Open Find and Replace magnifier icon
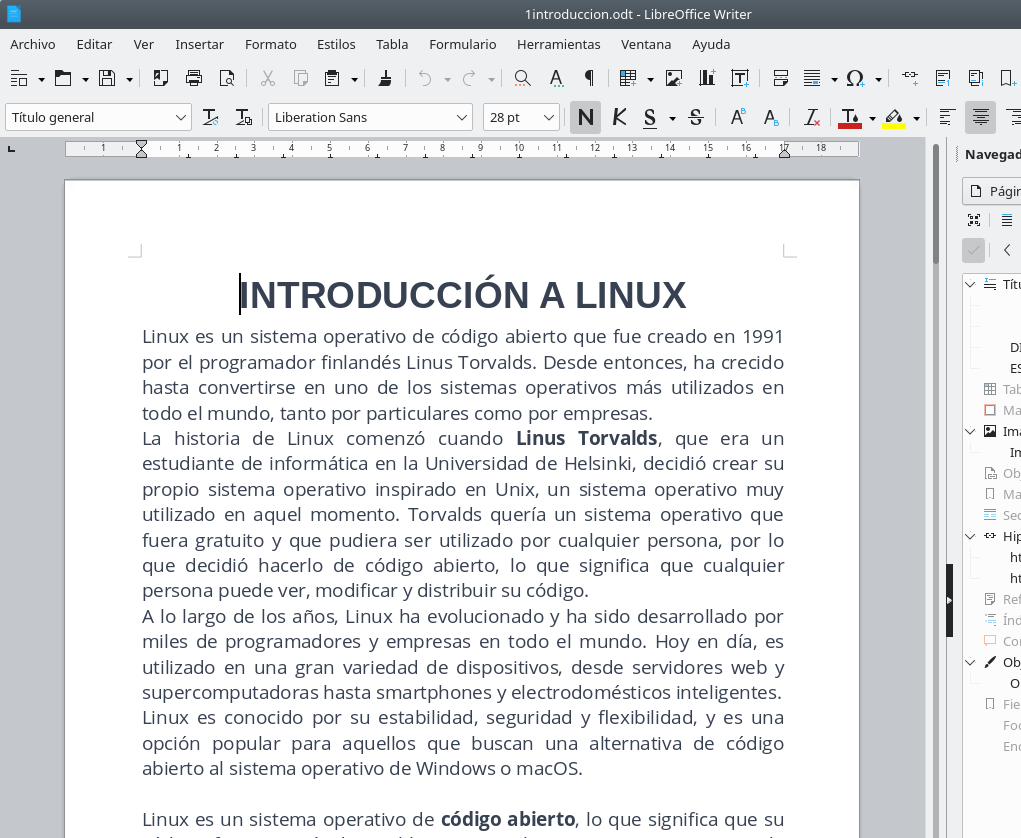 (x=522, y=78)
